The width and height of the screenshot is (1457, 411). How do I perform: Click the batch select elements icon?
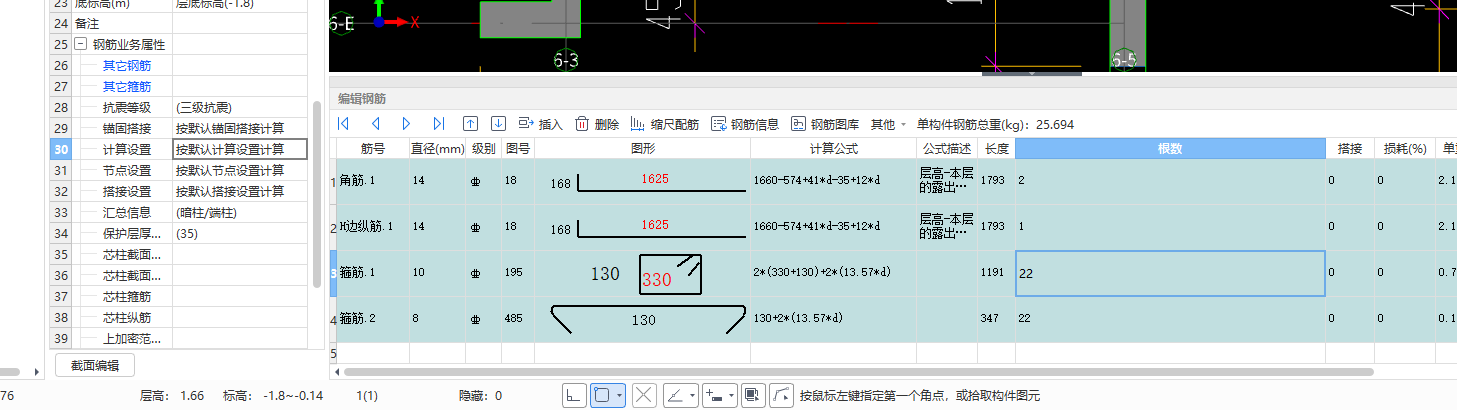752,395
